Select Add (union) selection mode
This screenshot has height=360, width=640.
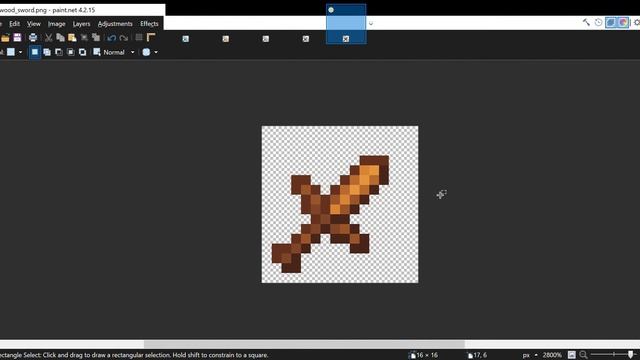[x=47, y=52]
